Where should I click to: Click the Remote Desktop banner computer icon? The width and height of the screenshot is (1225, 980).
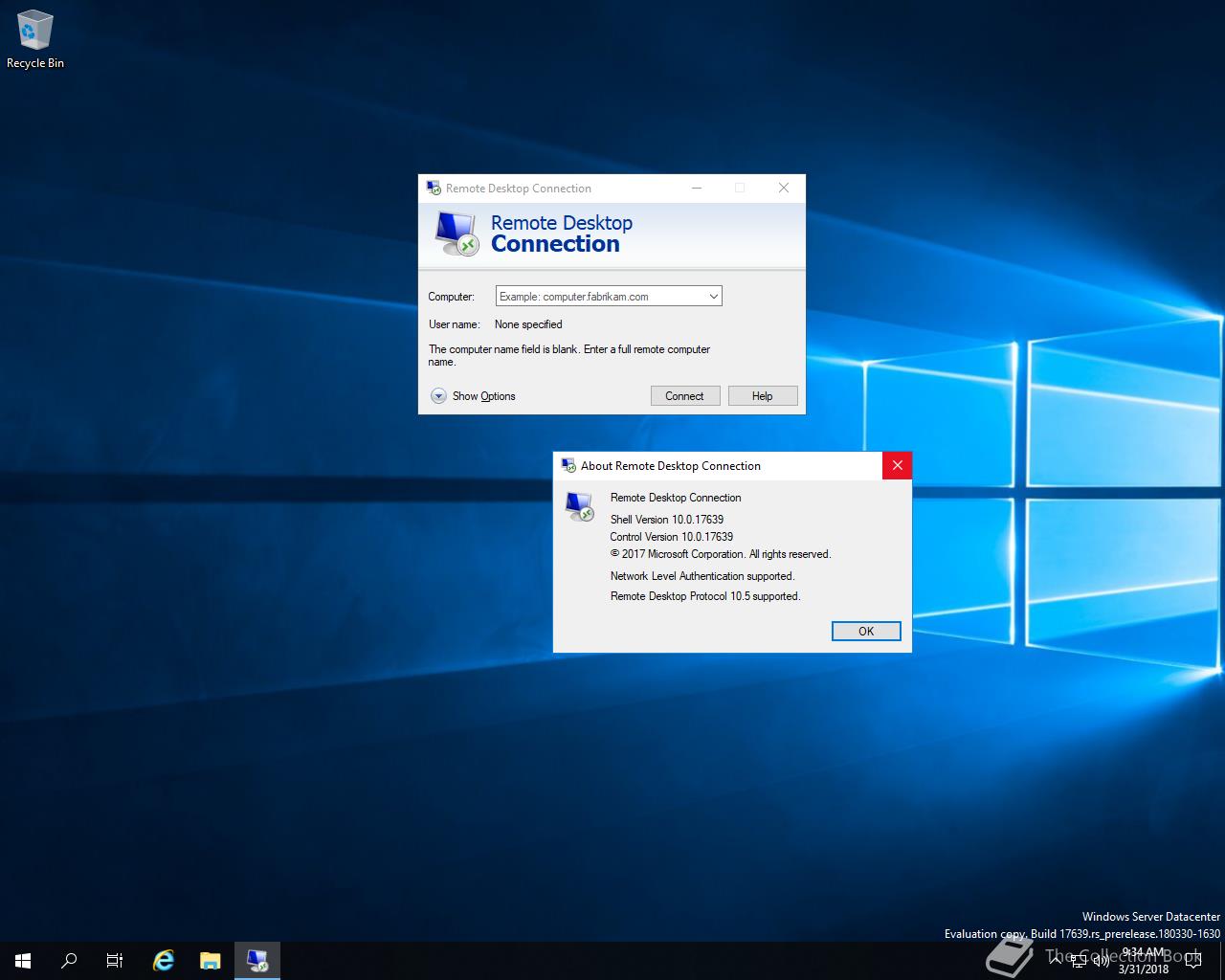pos(456,234)
